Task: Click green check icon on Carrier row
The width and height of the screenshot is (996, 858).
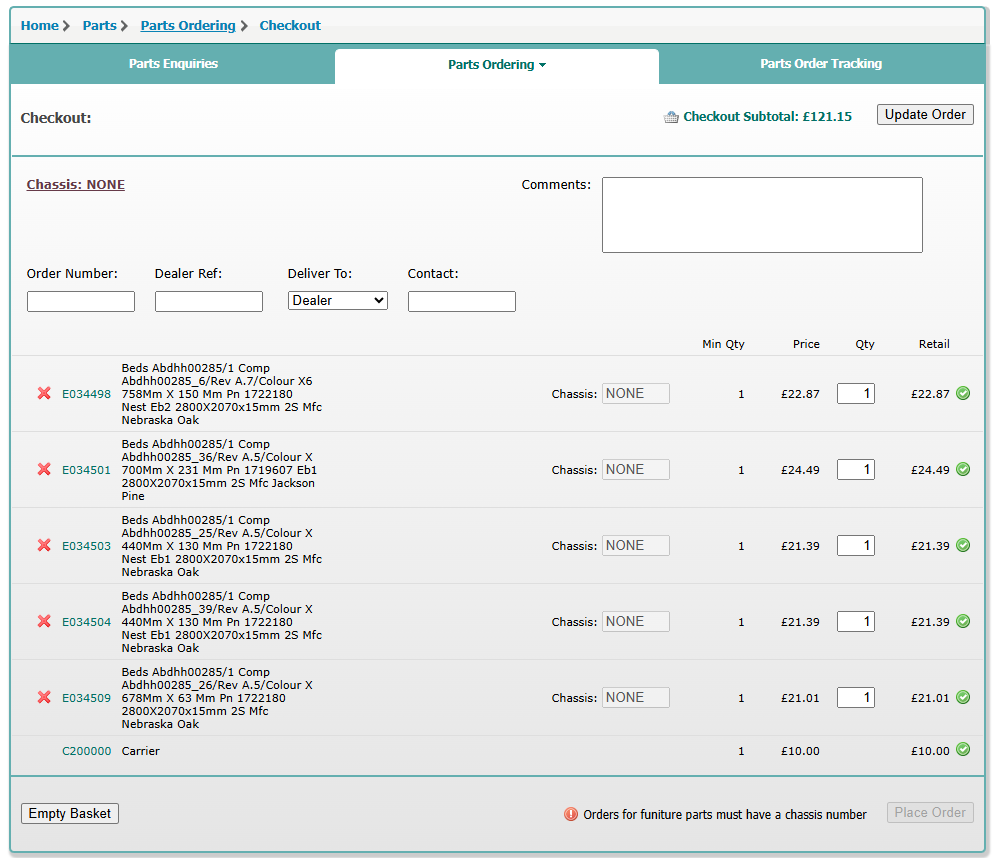Action: point(963,750)
